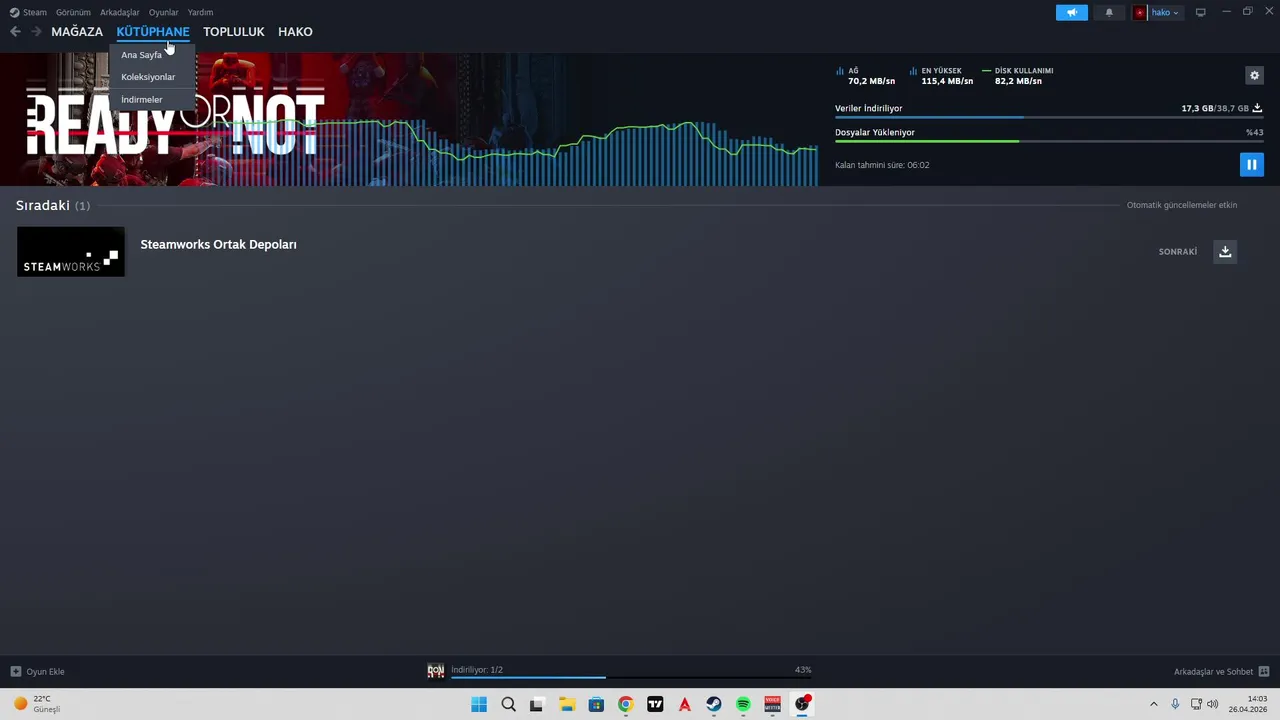Click the download icon beside 17,3 GB
The width and height of the screenshot is (1280, 720).
pos(1257,108)
